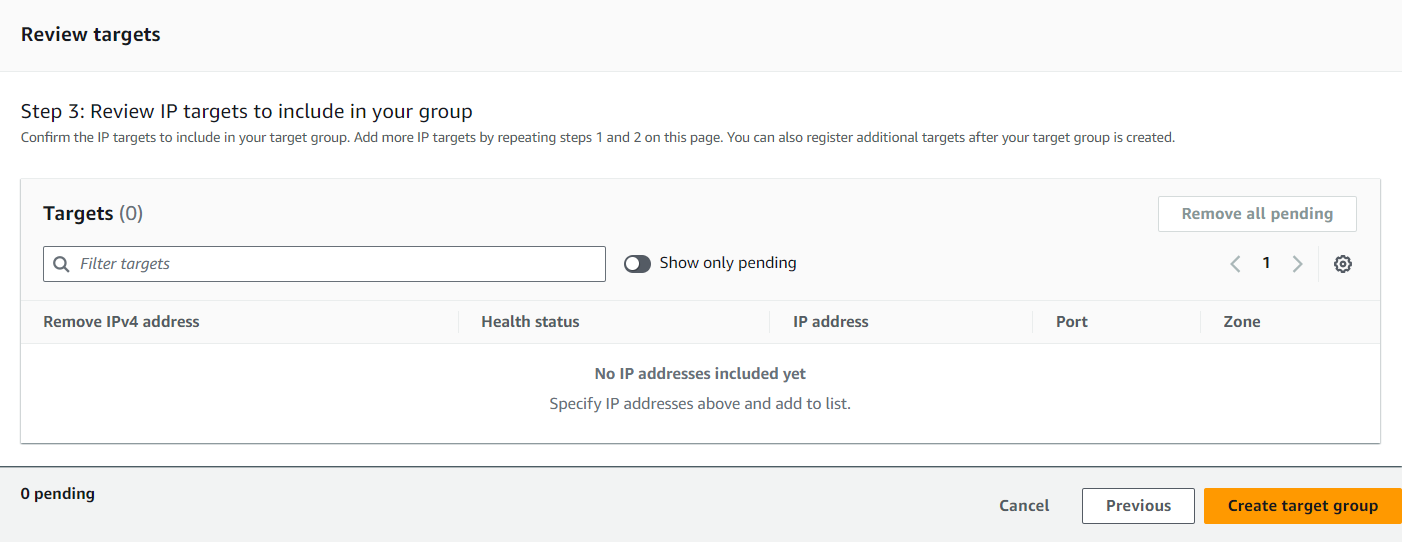Select page number 1 in pagination
Image resolution: width=1402 pixels, height=542 pixels.
pos(1266,264)
